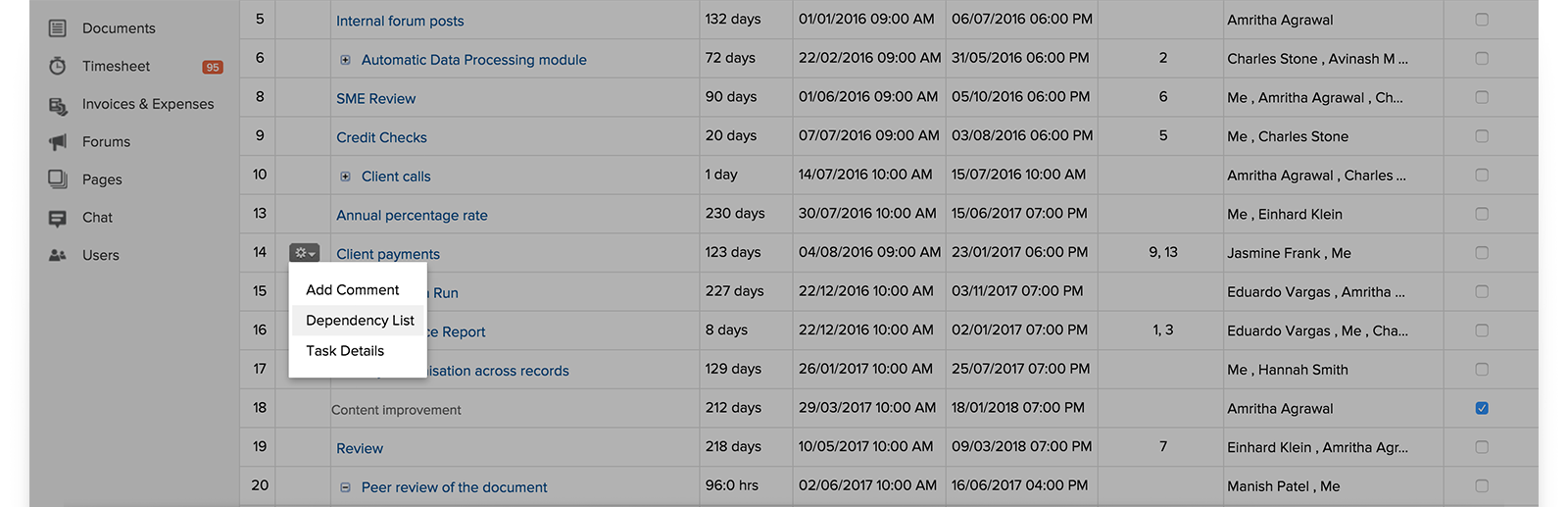Image resolution: width=1568 pixels, height=507 pixels.
Task: Expand Automatic Data Processing module subtasks
Action: [345, 60]
